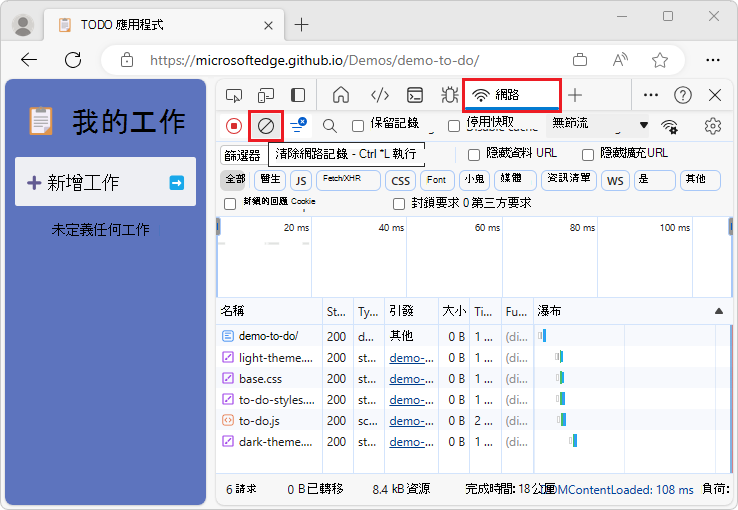The height and width of the screenshot is (510, 738).
Task: Open Network settings gear
Action: tap(713, 126)
